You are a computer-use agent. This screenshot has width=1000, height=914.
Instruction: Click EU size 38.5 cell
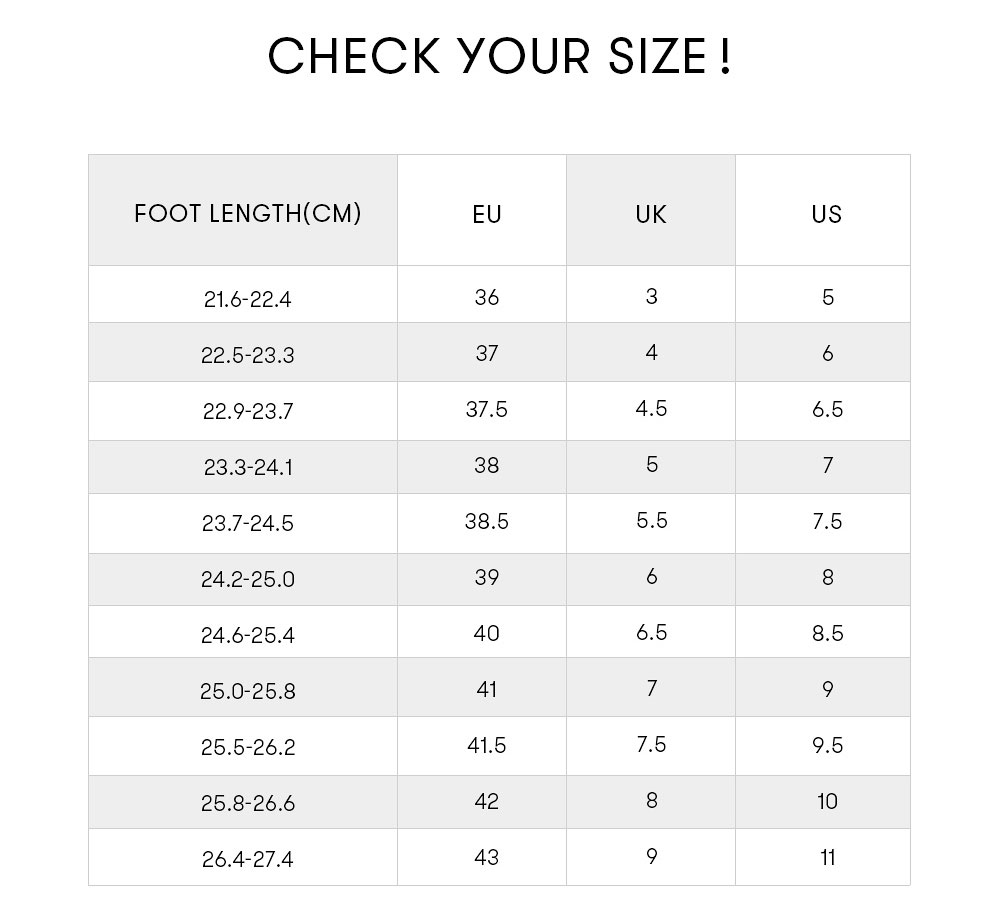tap(486, 522)
